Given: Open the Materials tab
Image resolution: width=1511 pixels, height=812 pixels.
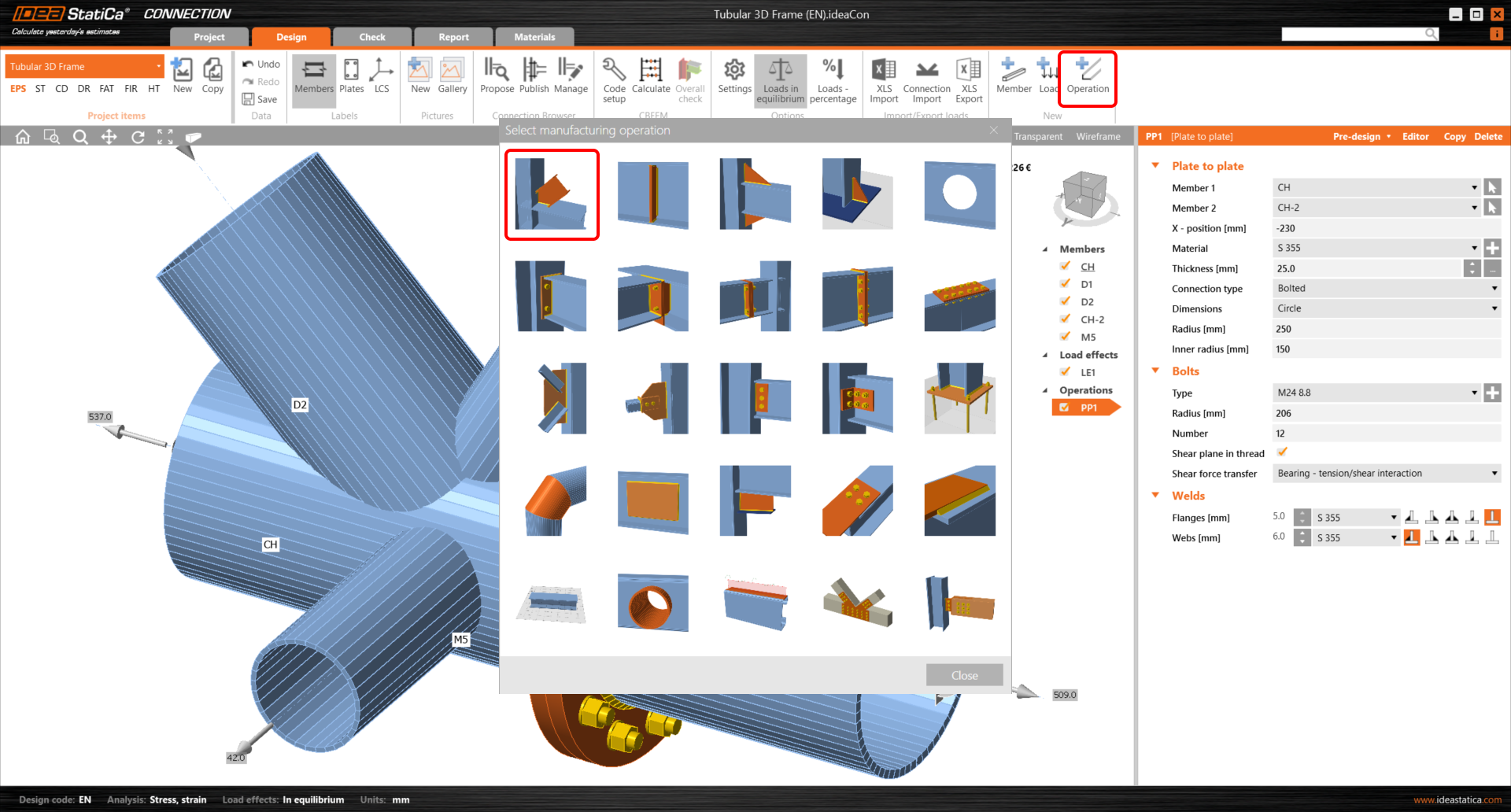Looking at the screenshot, I should click(x=534, y=37).
